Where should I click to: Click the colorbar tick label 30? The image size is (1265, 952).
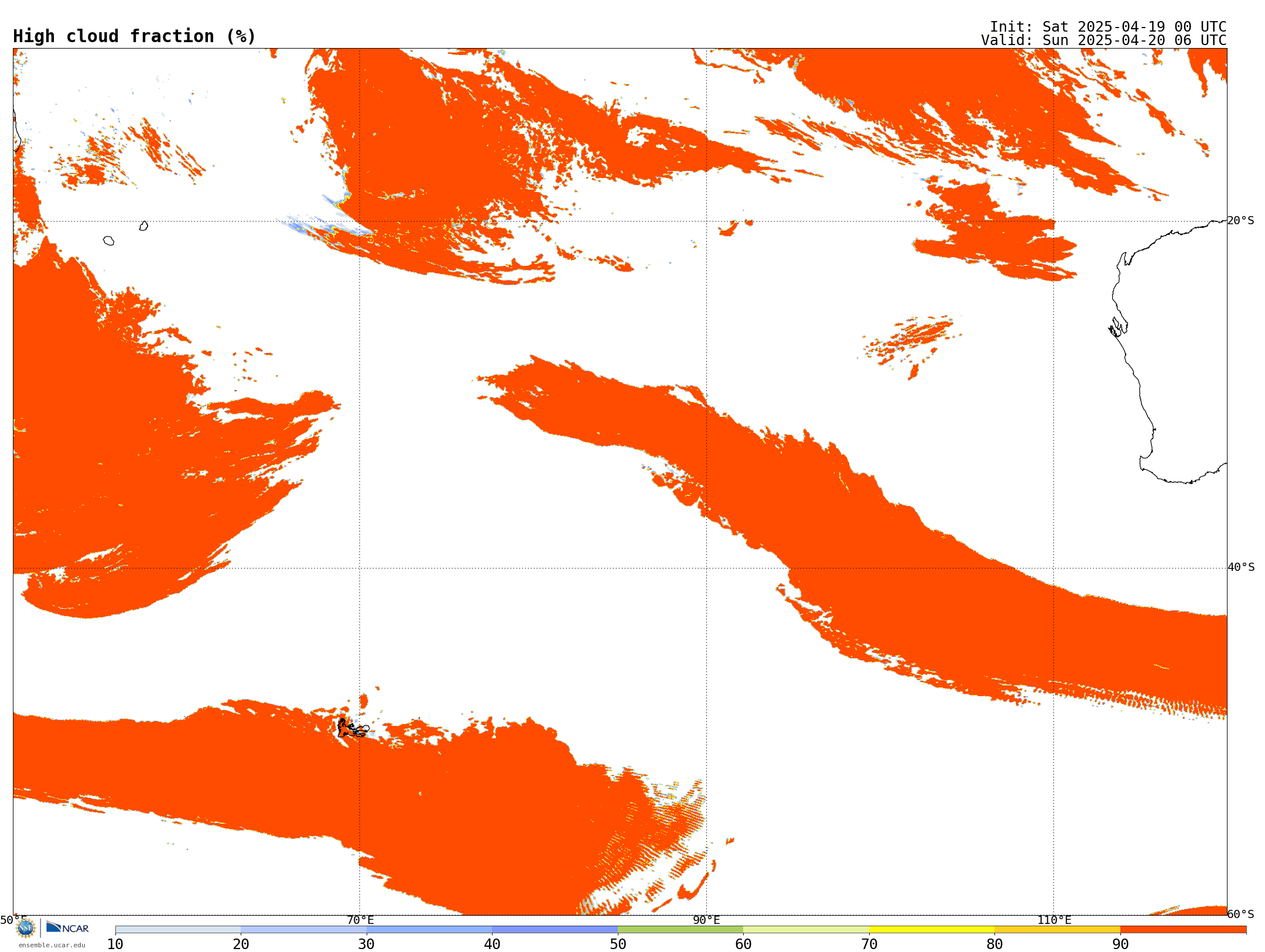click(x=367, y=944)
